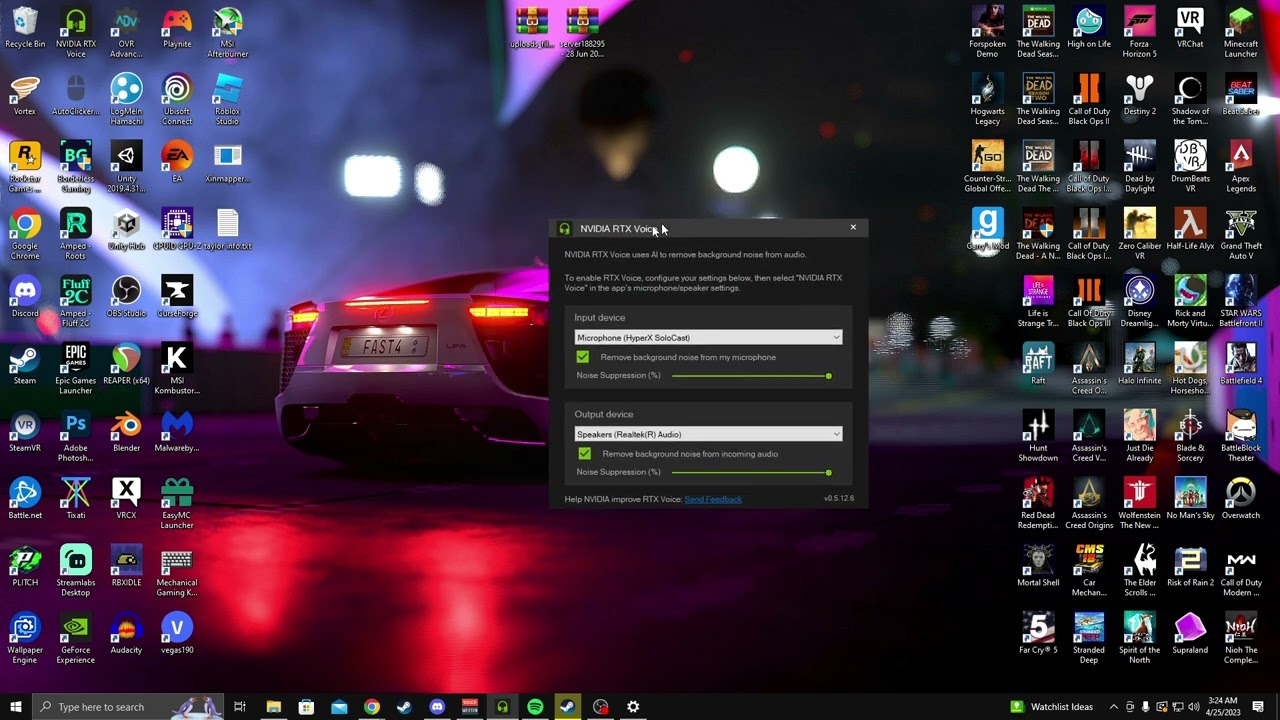Image resolution: width=1280 pixels, height=720 pixels.
Task: Select the Audacity desktop icon
Action: click(x=126, y=633)
